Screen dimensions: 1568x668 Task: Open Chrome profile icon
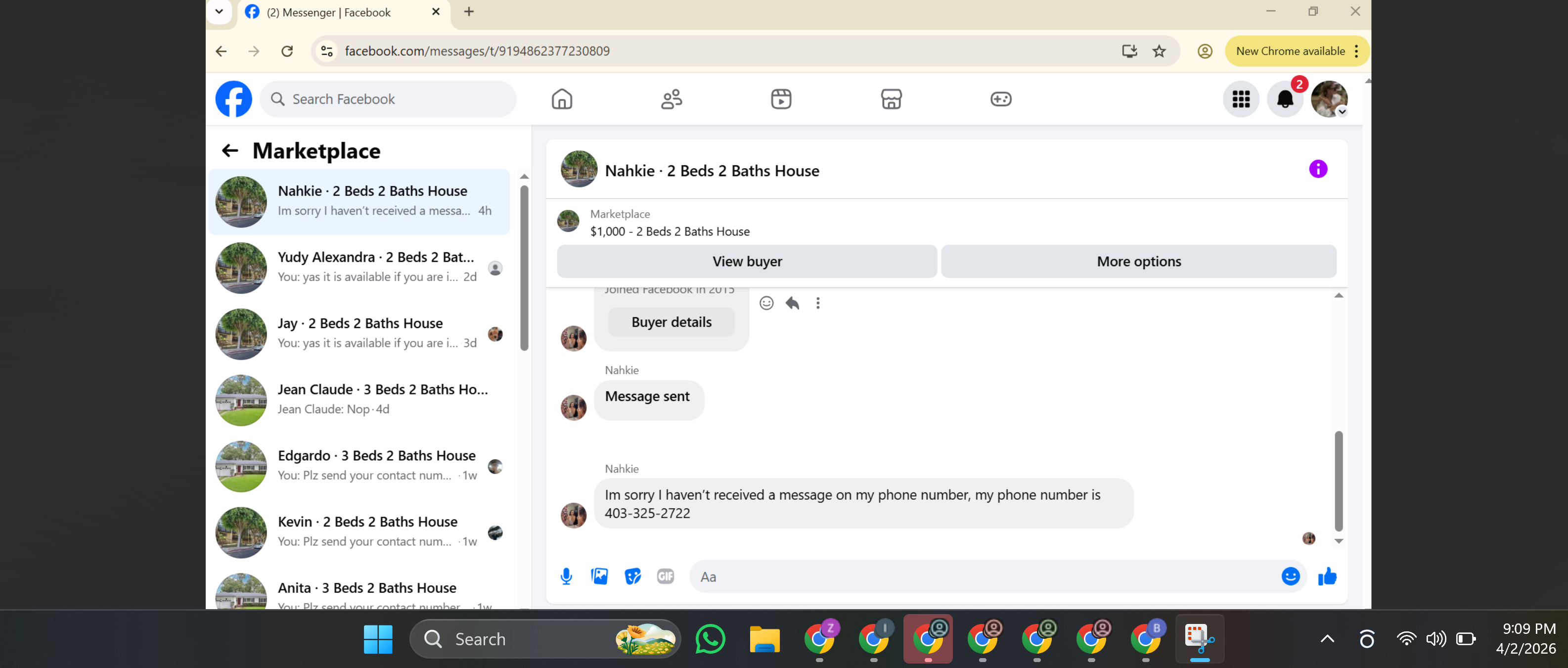tap(1205, 51)
